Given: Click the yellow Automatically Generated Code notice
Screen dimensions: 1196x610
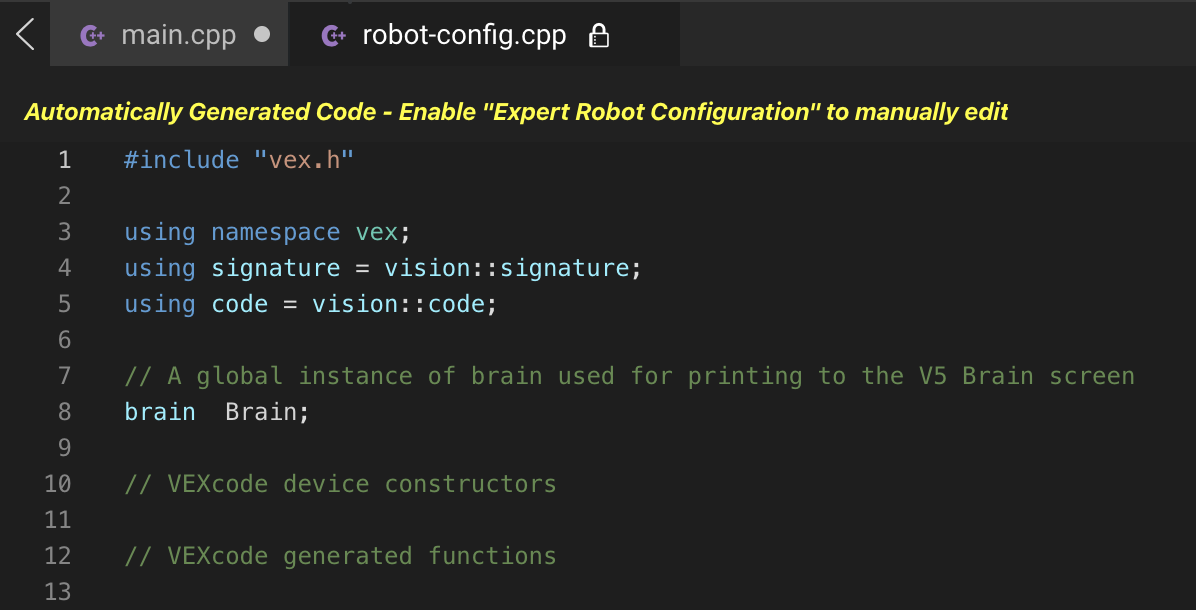Looking at the screenshot, I should coord(516,112).
